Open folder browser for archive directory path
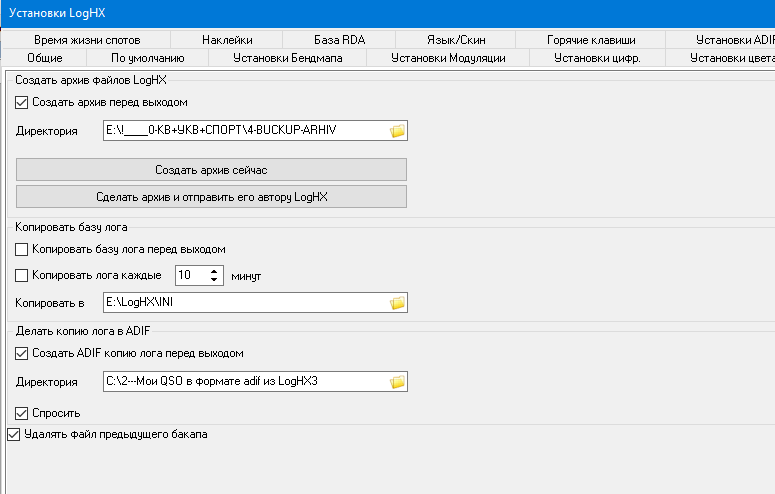Image resolution: width=775 pixels, height=494 pixels. click(x=397, y=131)
